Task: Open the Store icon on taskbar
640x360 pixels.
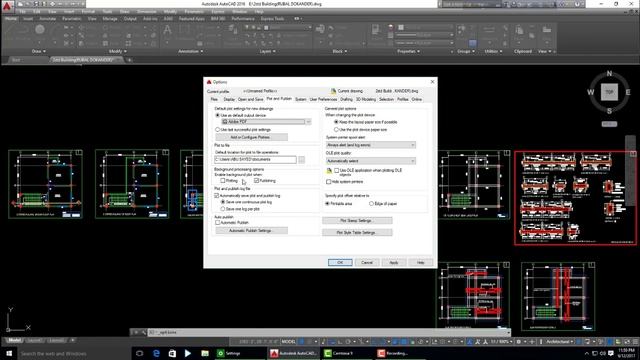Action: pos(172,353)
